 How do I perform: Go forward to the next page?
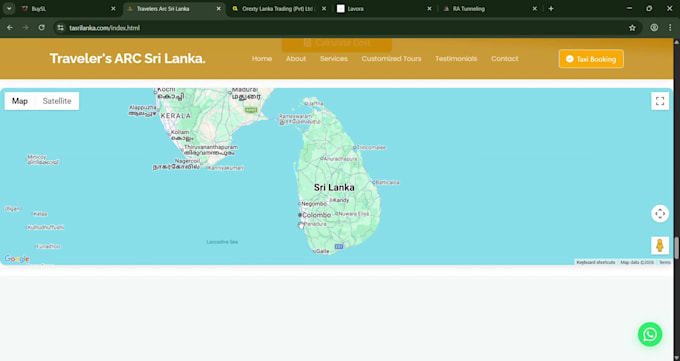pyautogui.click(x=26, y=28)
